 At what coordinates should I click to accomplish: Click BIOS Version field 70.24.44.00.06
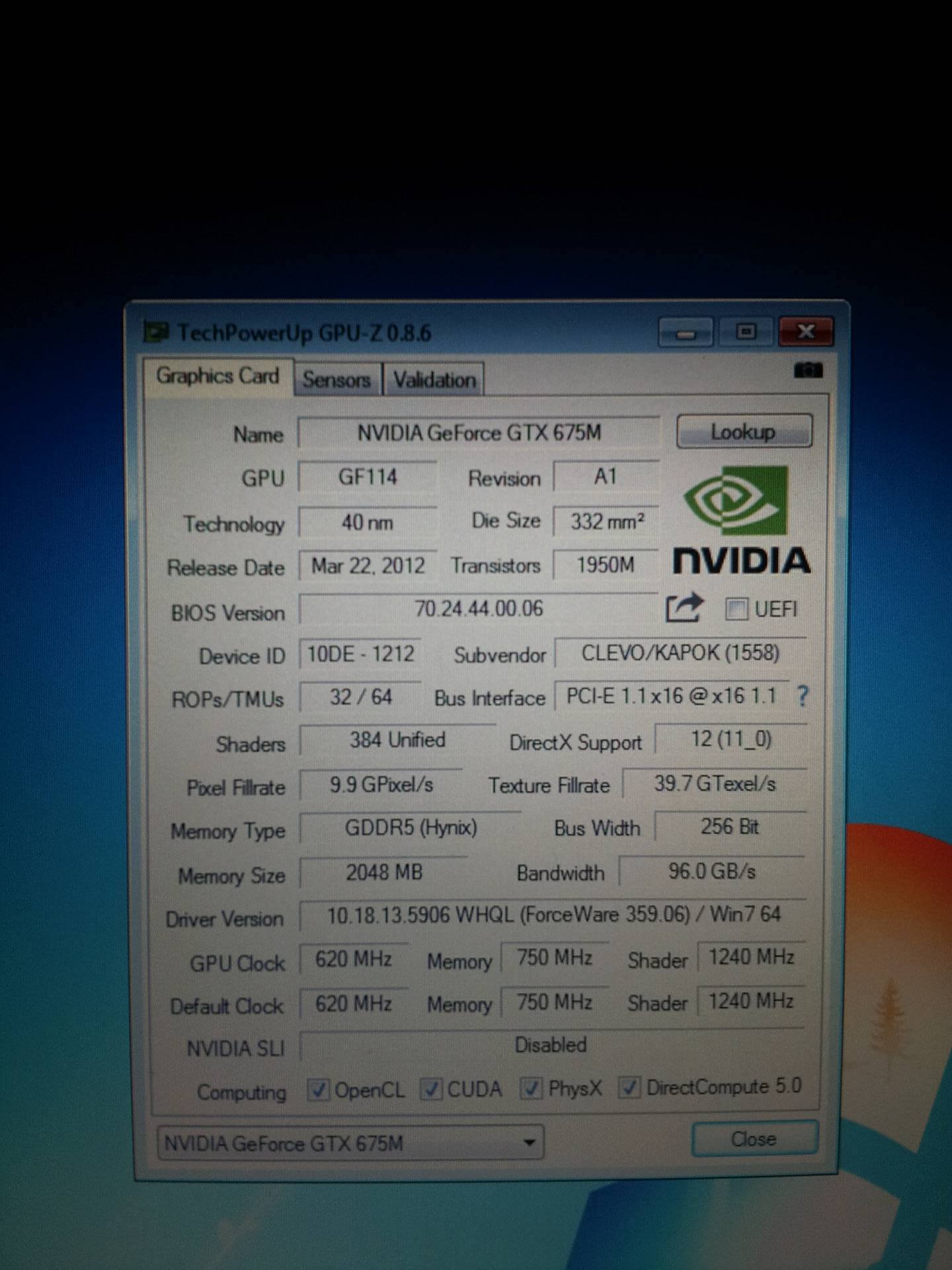pyautogui.click(x=479, y=609)
